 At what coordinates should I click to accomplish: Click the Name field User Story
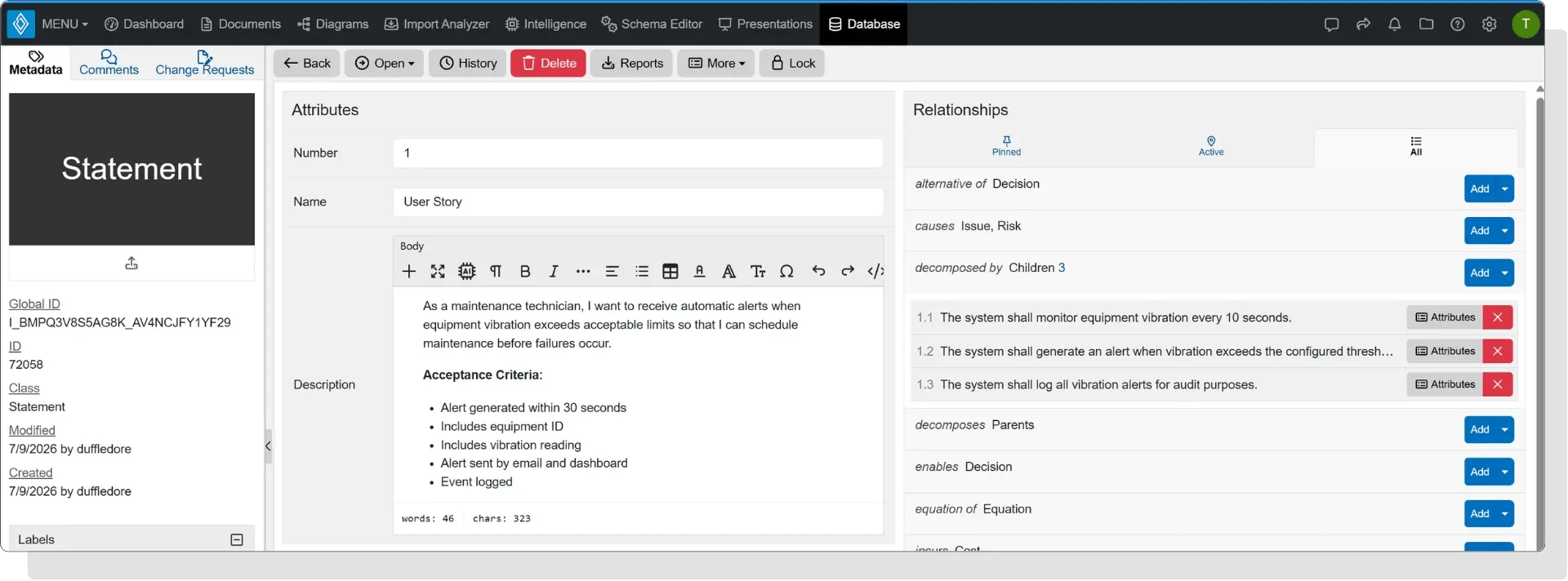point(638,202)
